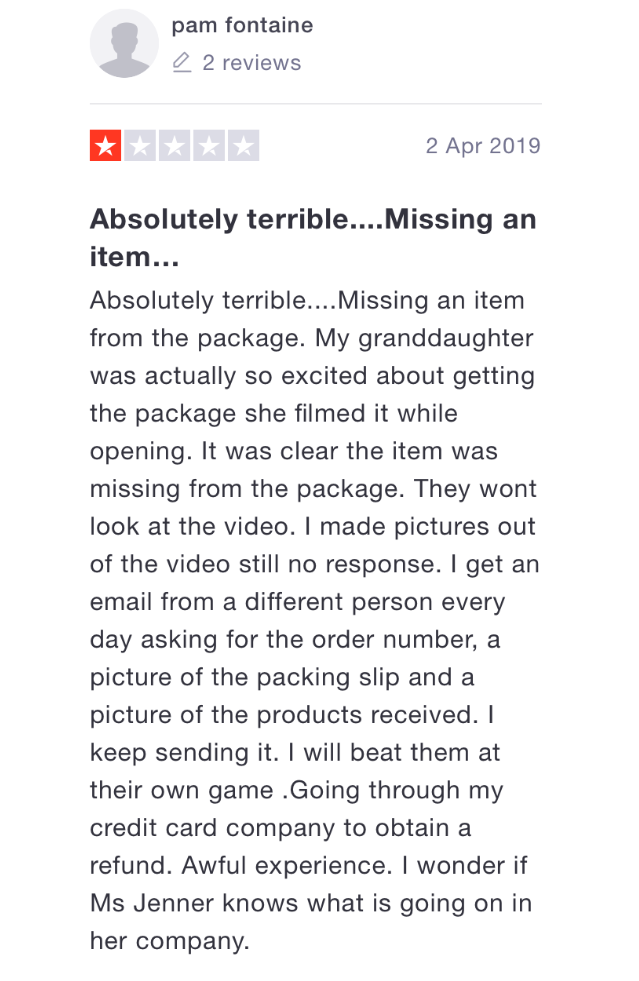Open the 2 reviews link

pyautogui.click(x=252, y=63)
